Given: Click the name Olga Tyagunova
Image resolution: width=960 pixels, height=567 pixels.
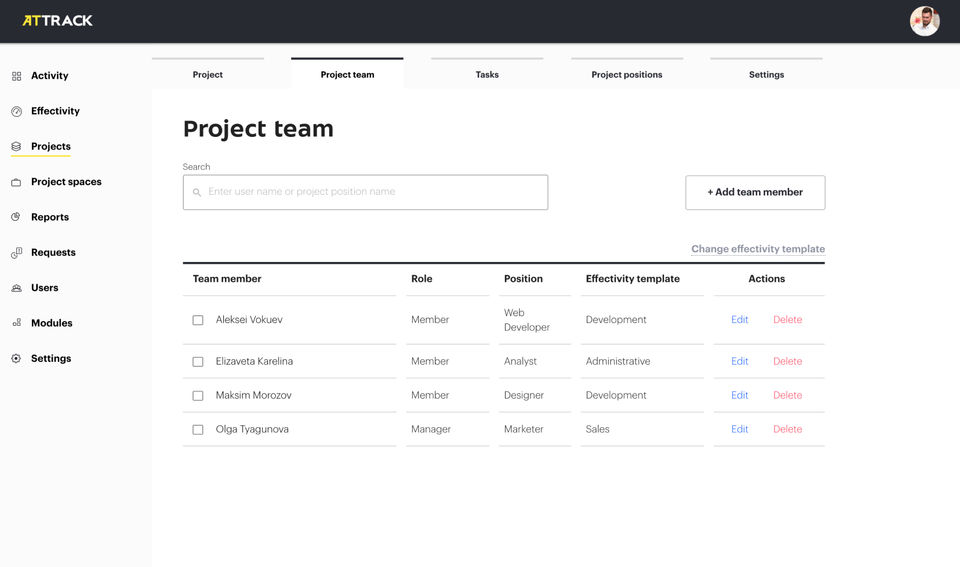Looking at the screenshot, I should [x=252, y=429].
